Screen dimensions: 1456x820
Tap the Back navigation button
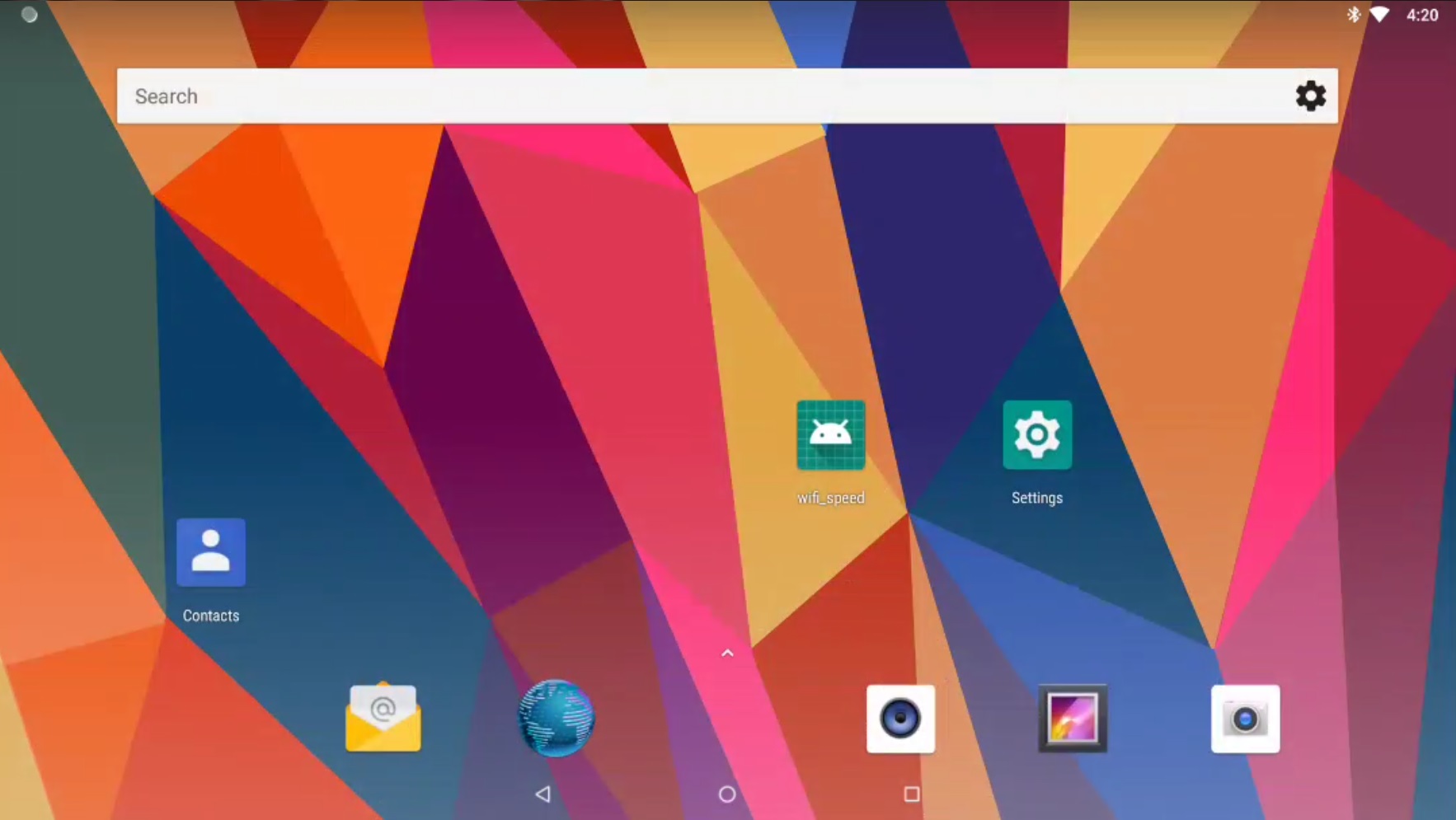(542, 794)
